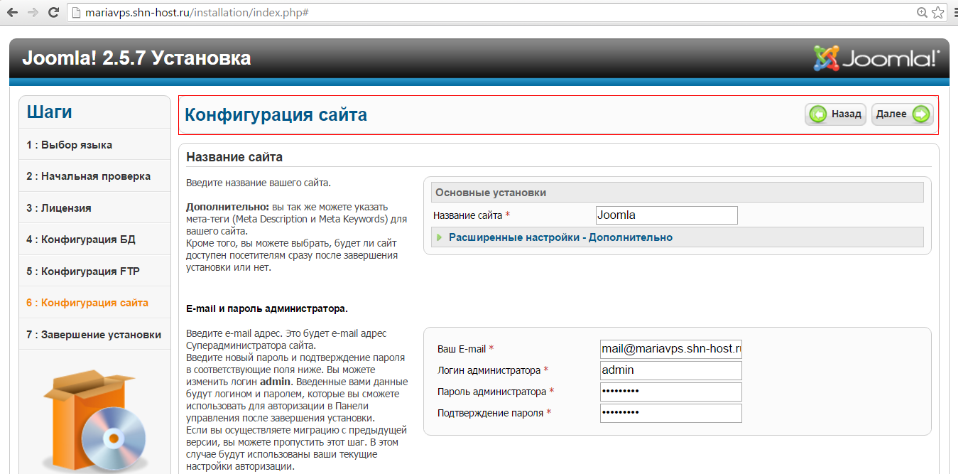
Task: Click the browser back arrow
Action: pos(13,12)
